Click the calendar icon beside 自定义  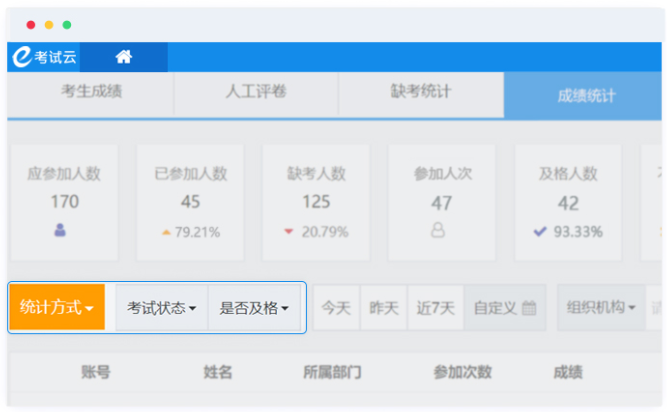530,308
